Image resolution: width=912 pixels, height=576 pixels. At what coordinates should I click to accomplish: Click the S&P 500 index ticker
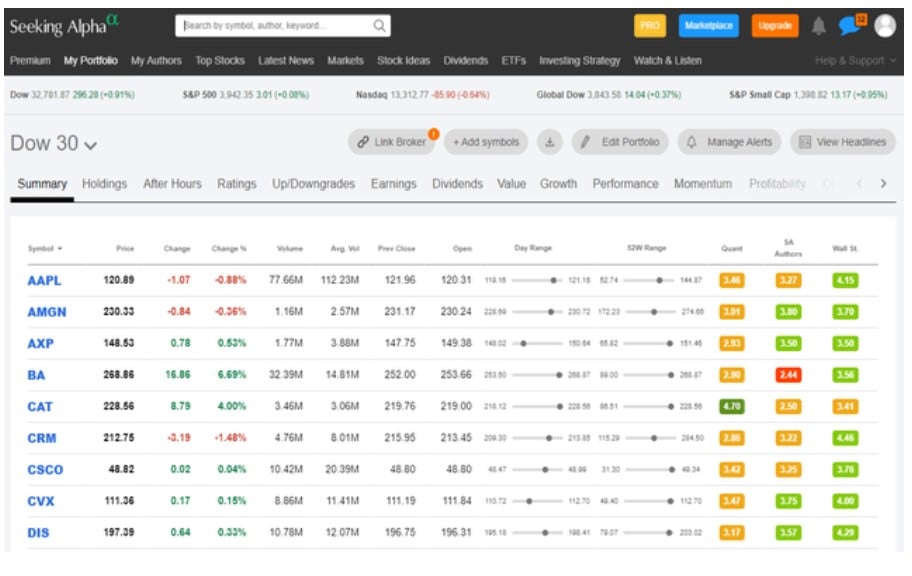click(x=245, y=95)
